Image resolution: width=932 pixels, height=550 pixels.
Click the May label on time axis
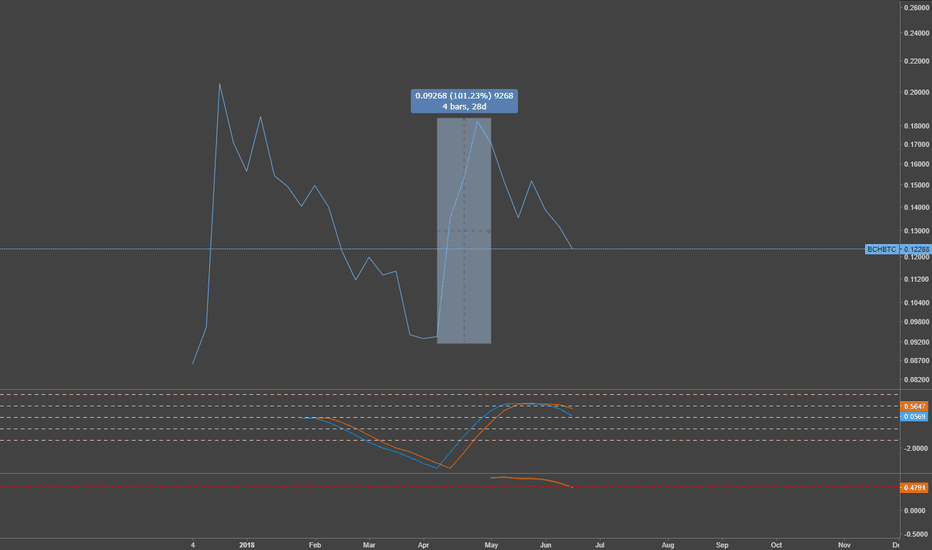491,545
